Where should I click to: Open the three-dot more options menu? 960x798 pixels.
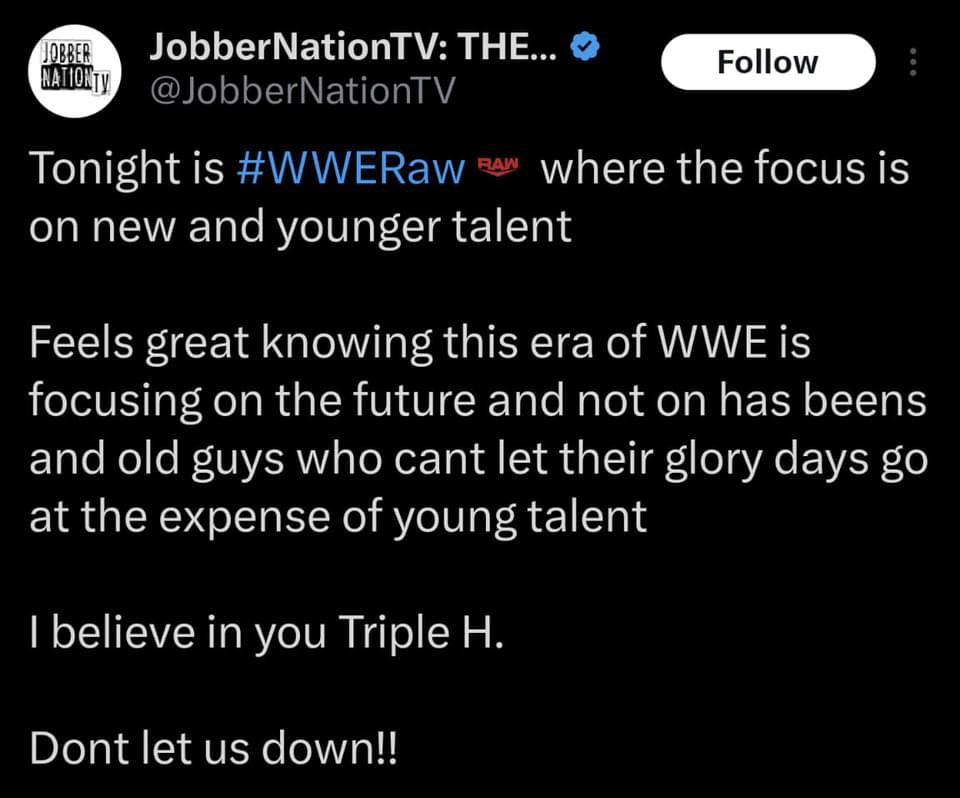[x=911, y=63]
